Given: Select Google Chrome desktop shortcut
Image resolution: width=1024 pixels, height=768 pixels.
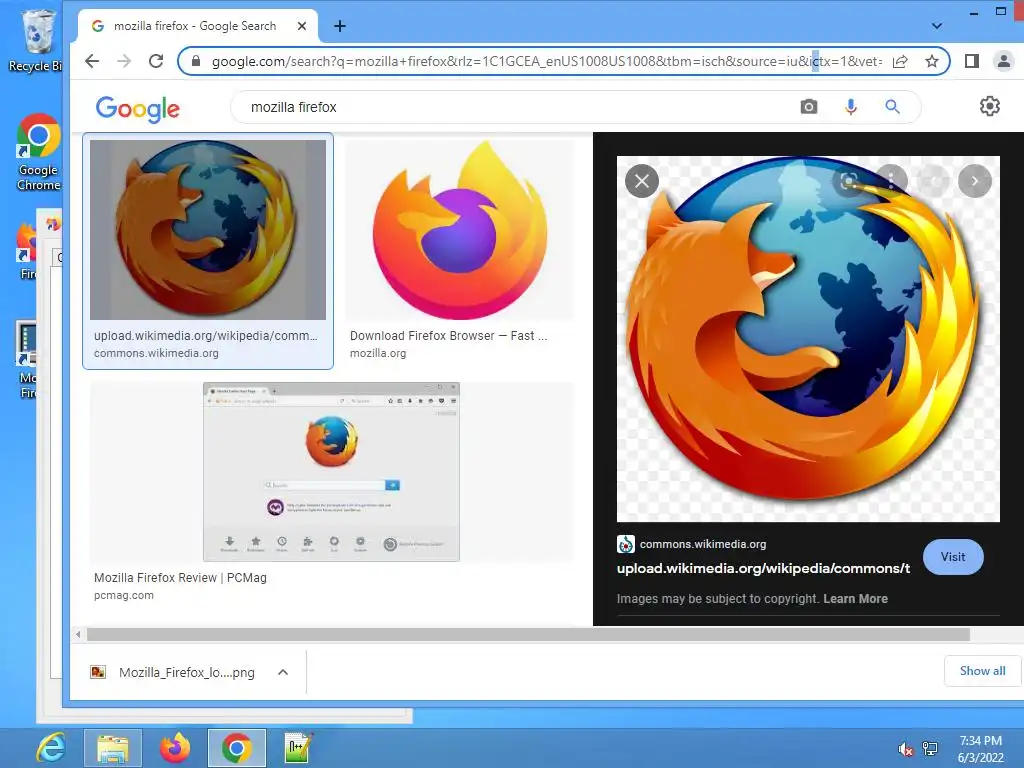Looking at the screenshot, I should tap(38, 153).
